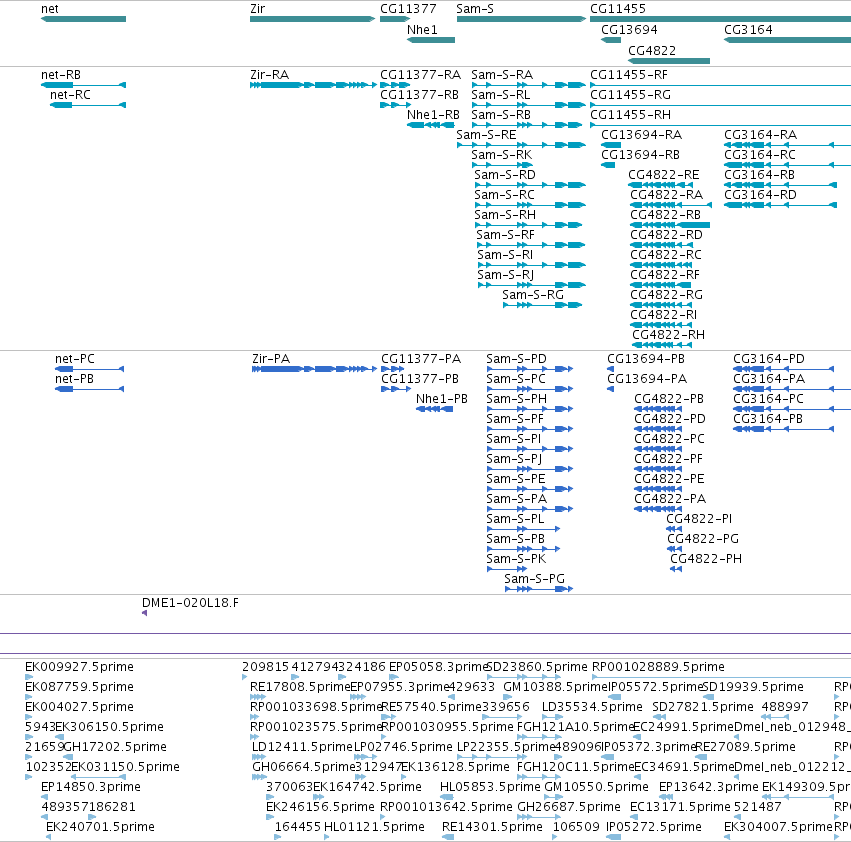The width and height of the screenshot is (851, 842).
Task: Click the Nhe1-RB transcript
Action: click(x=431, y=125)
